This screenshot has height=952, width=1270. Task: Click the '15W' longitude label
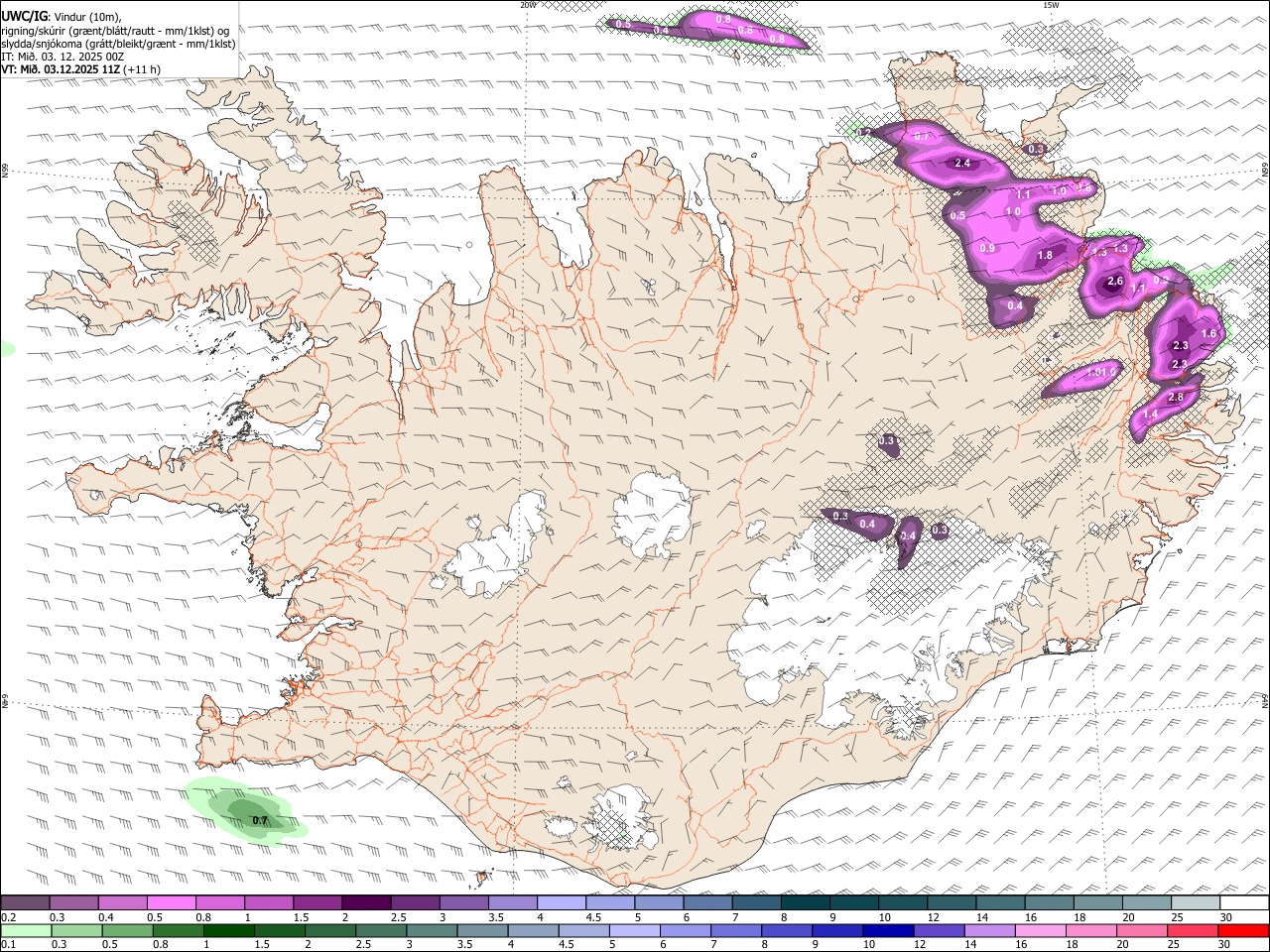click(1051, 5)
